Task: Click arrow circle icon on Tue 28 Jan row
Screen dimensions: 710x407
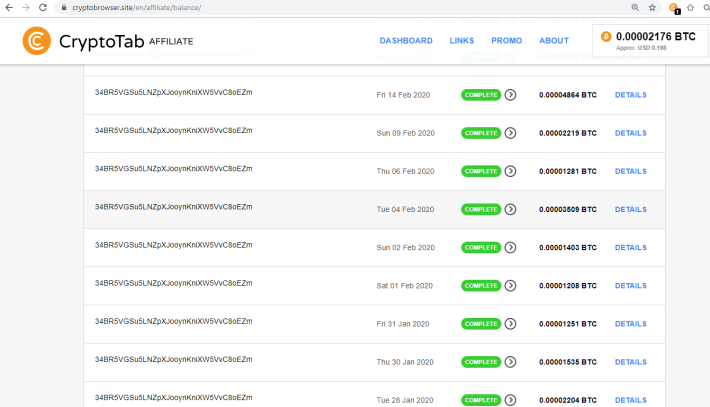Action: click(510, 400)
